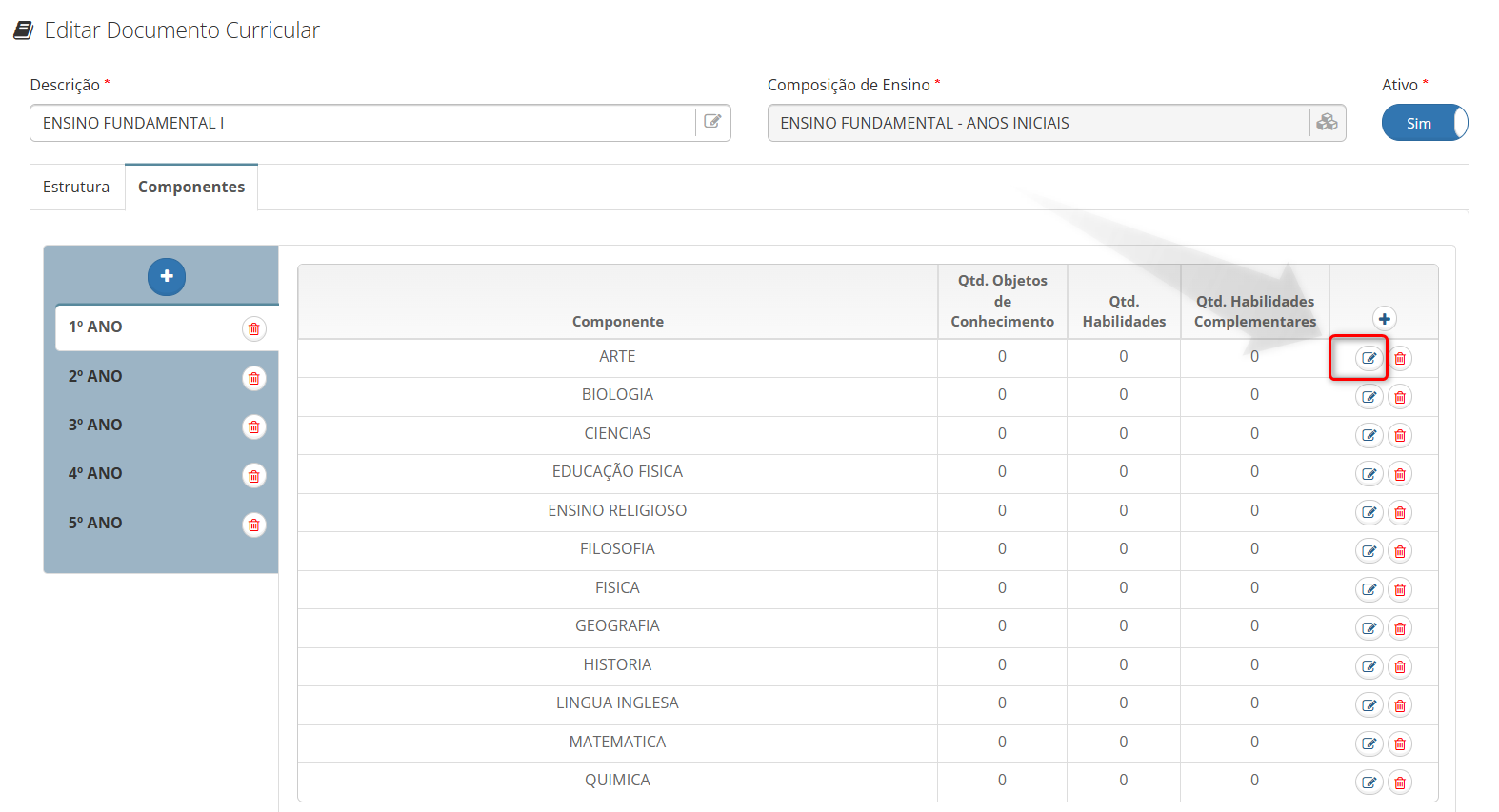Edit the GEOGRAFIA component

click(1369, 628)
